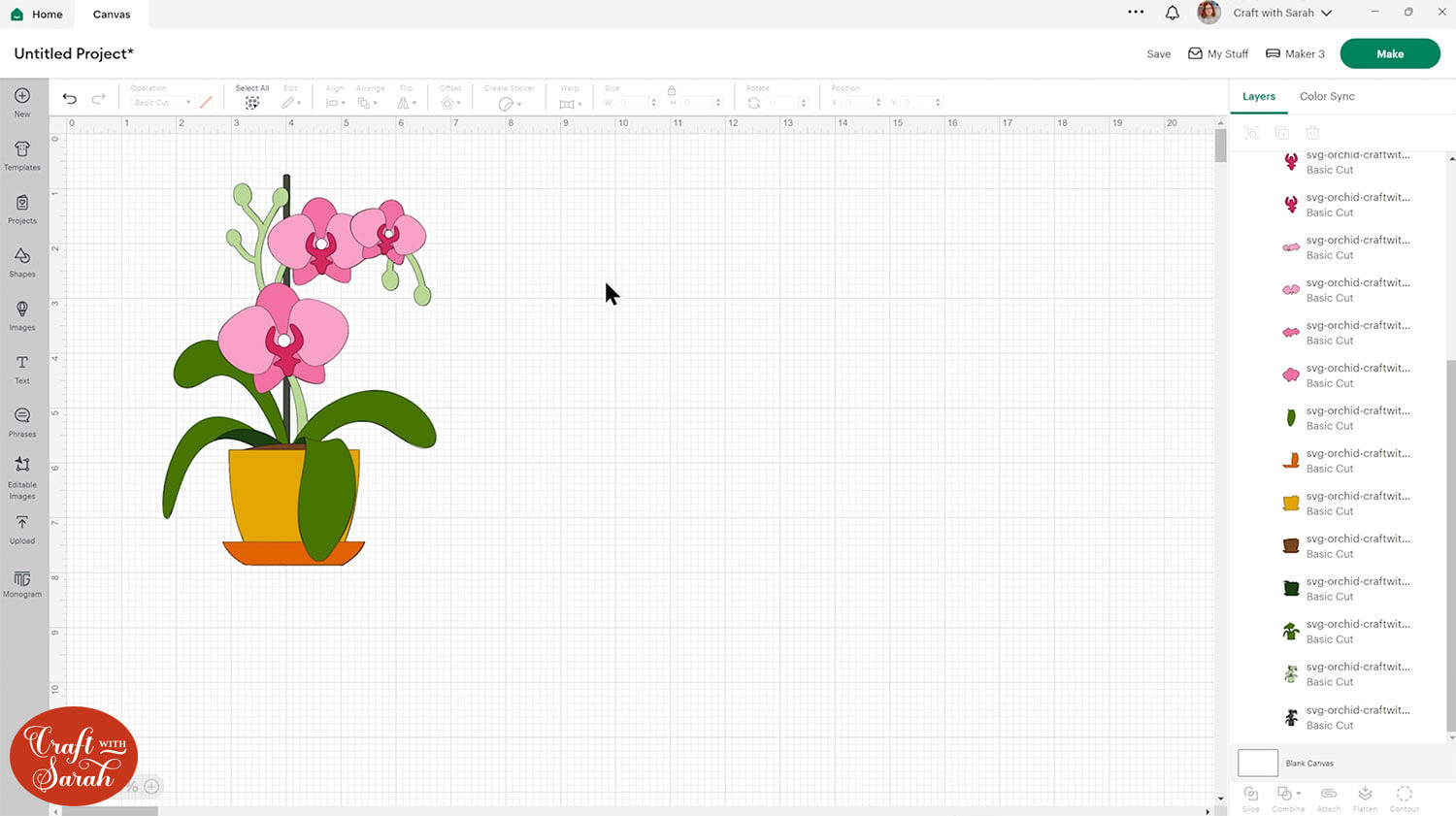Open Templates from the sidebar
This screenshot has height=816, width=1456.
22,155
